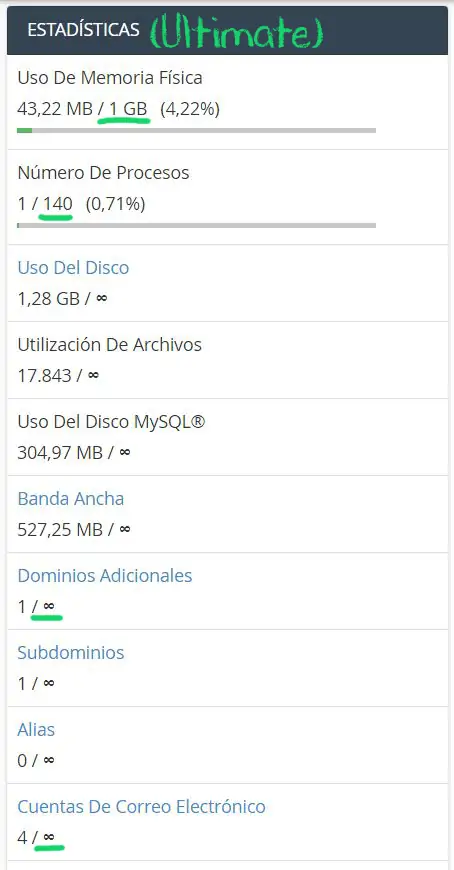Click the Número De Procesos progress bar
The image size is (454, 870).
pos(196,226)
